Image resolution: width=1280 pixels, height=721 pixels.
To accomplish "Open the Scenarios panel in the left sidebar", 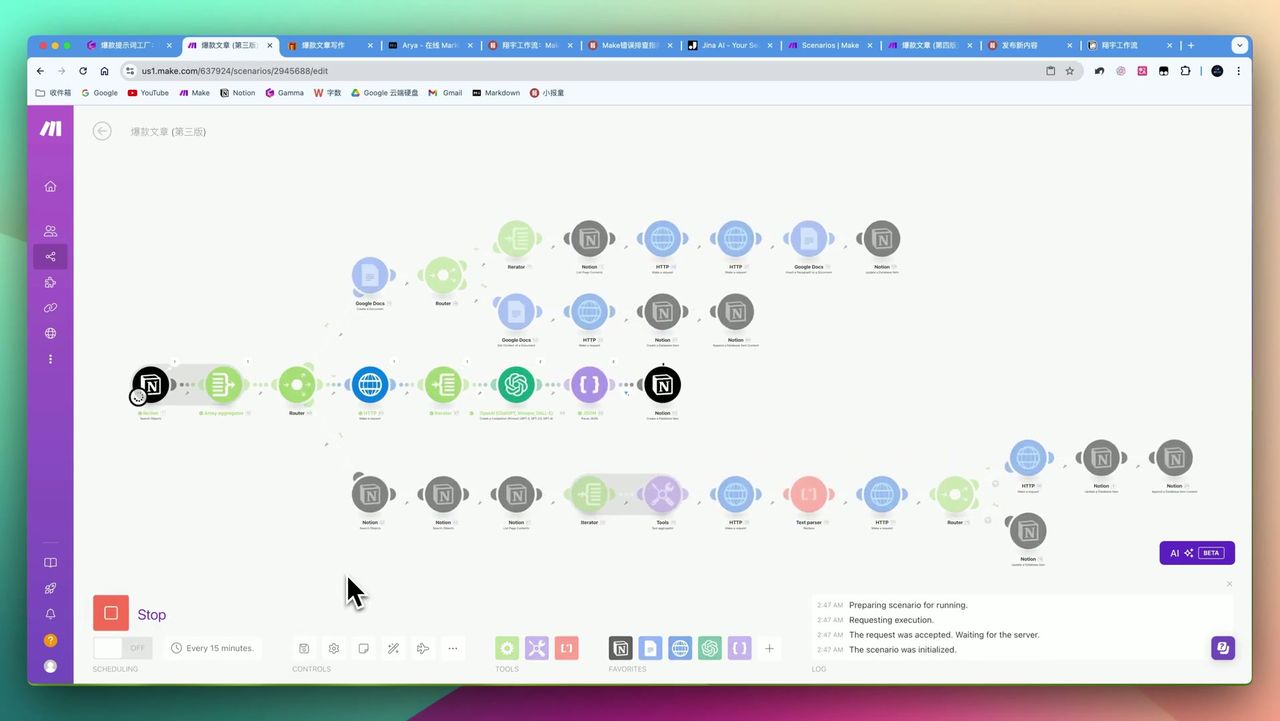I will [x=50, y=256].
